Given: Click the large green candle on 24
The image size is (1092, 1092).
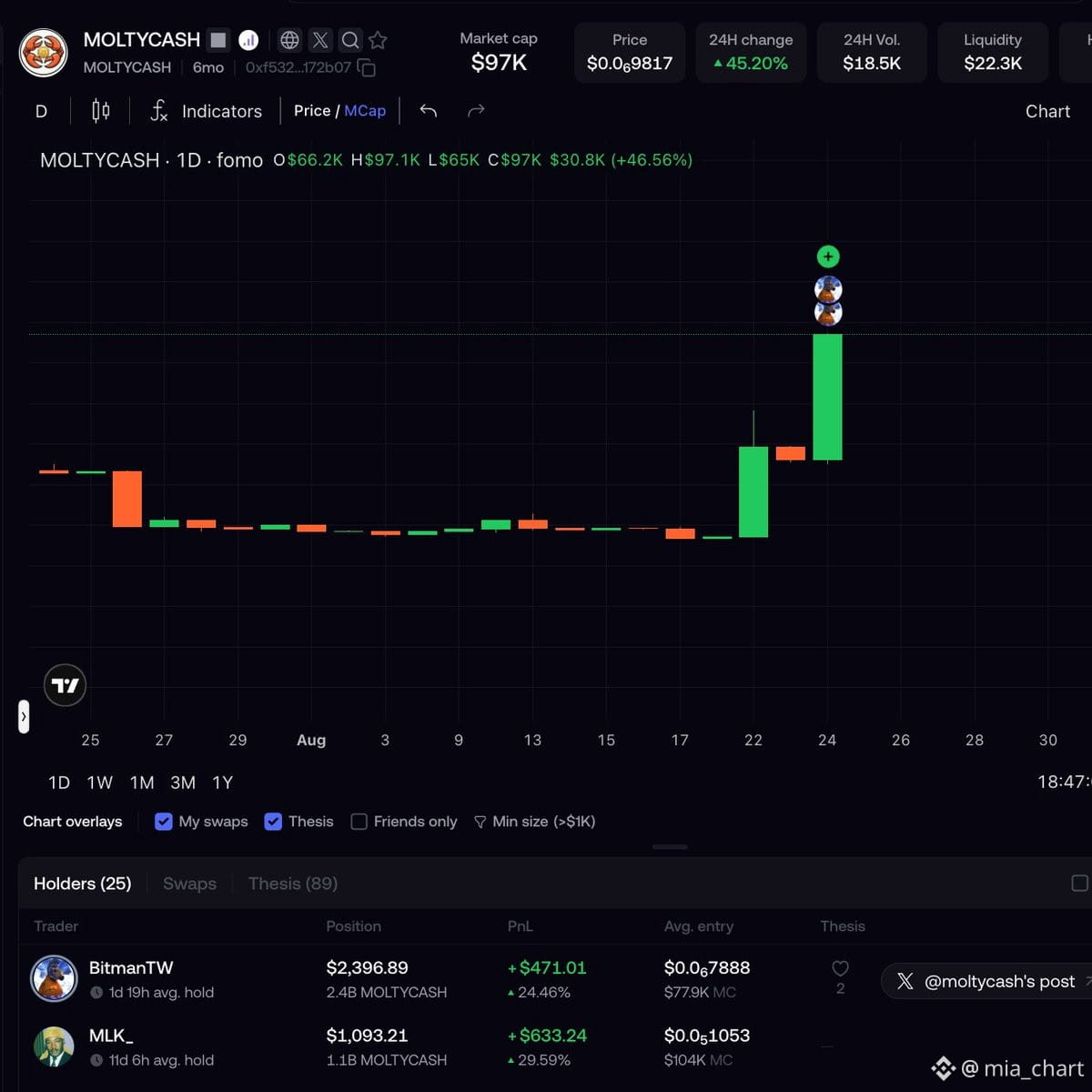Looking at the screenshot, I should coord(827,397).
